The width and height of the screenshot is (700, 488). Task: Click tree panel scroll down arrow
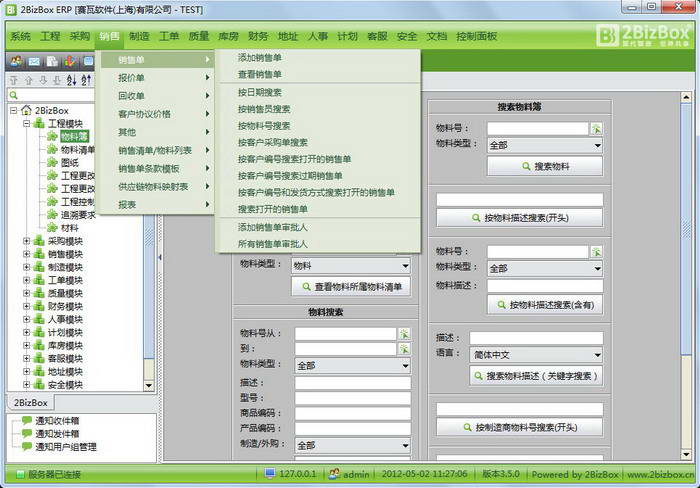click(x=149, y=385)
